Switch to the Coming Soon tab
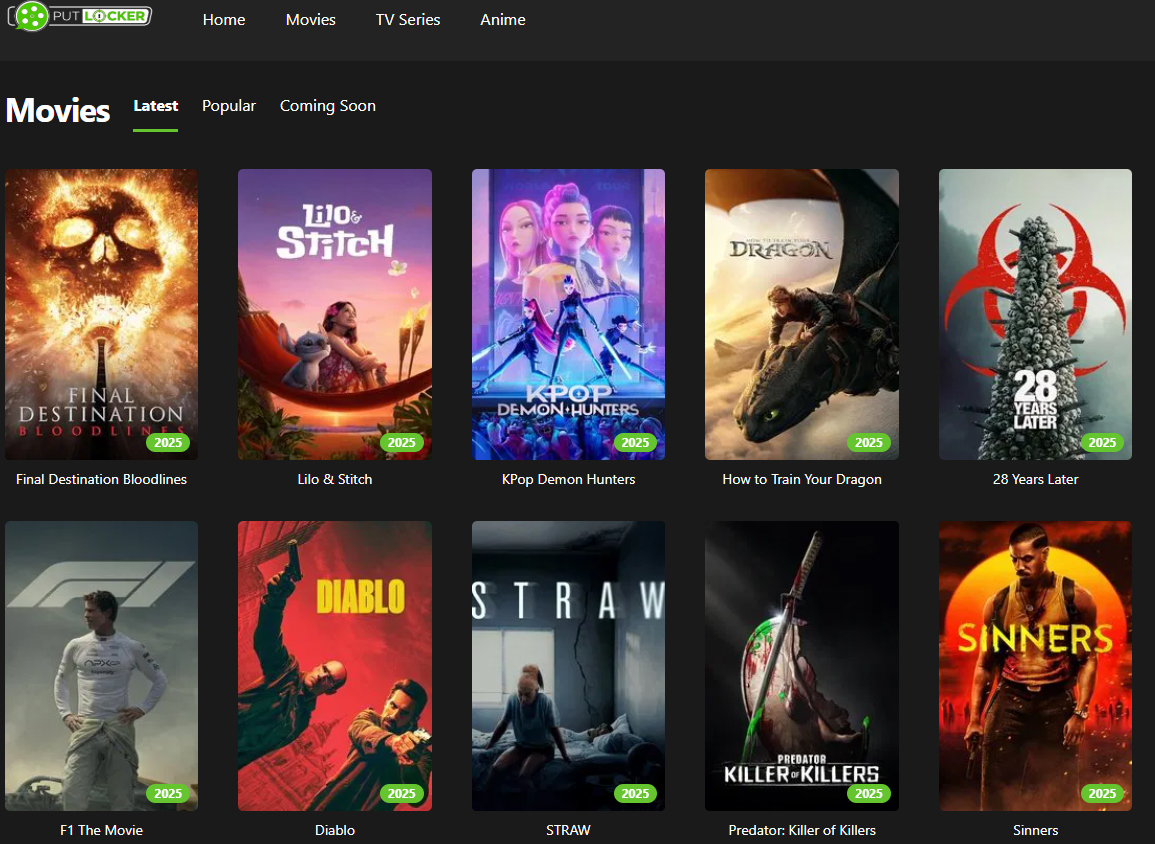This screenshot has height=844, width=1155. tap(328, 106)
